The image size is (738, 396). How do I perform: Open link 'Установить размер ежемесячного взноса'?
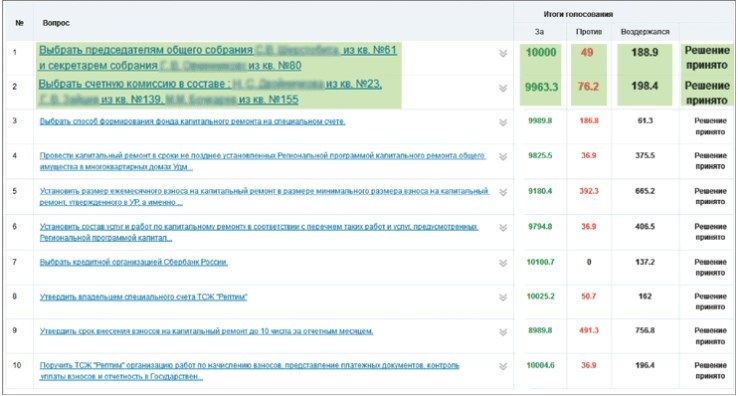pyautogui.click(x=264, y=196)
